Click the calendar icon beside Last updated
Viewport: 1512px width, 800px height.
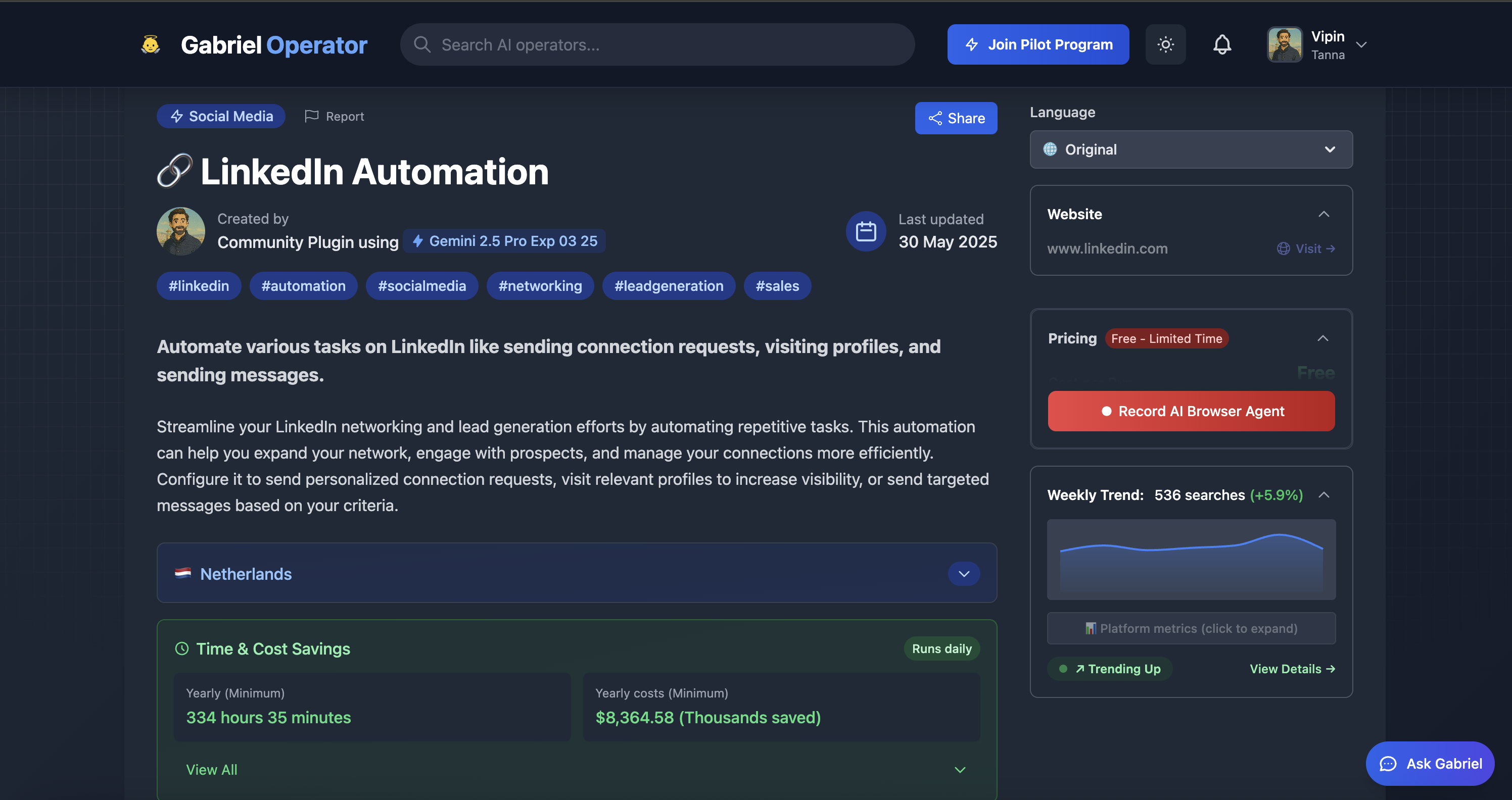tap(866, 231)
